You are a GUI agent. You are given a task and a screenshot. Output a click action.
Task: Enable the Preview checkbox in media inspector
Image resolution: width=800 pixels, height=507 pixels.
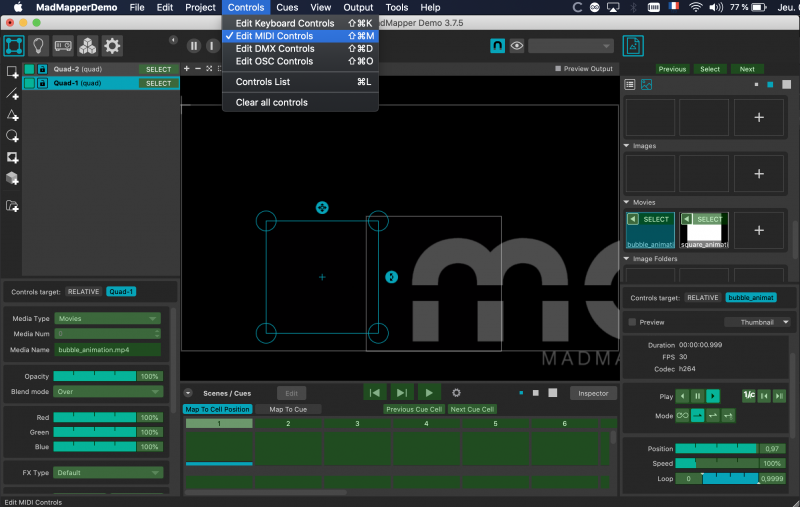tap(633, 322)
